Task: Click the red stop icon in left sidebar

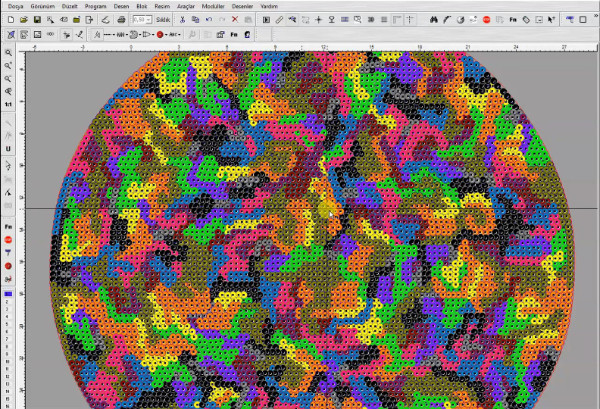Action: click(8, 240)
